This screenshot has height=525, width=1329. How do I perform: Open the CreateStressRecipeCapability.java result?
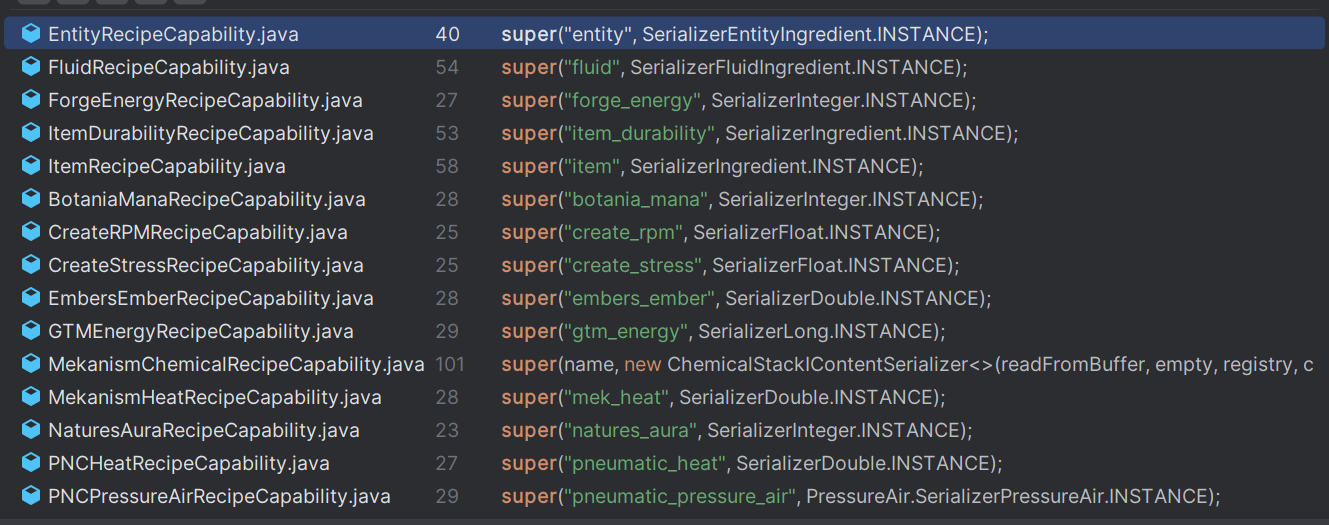coord(206,265)
